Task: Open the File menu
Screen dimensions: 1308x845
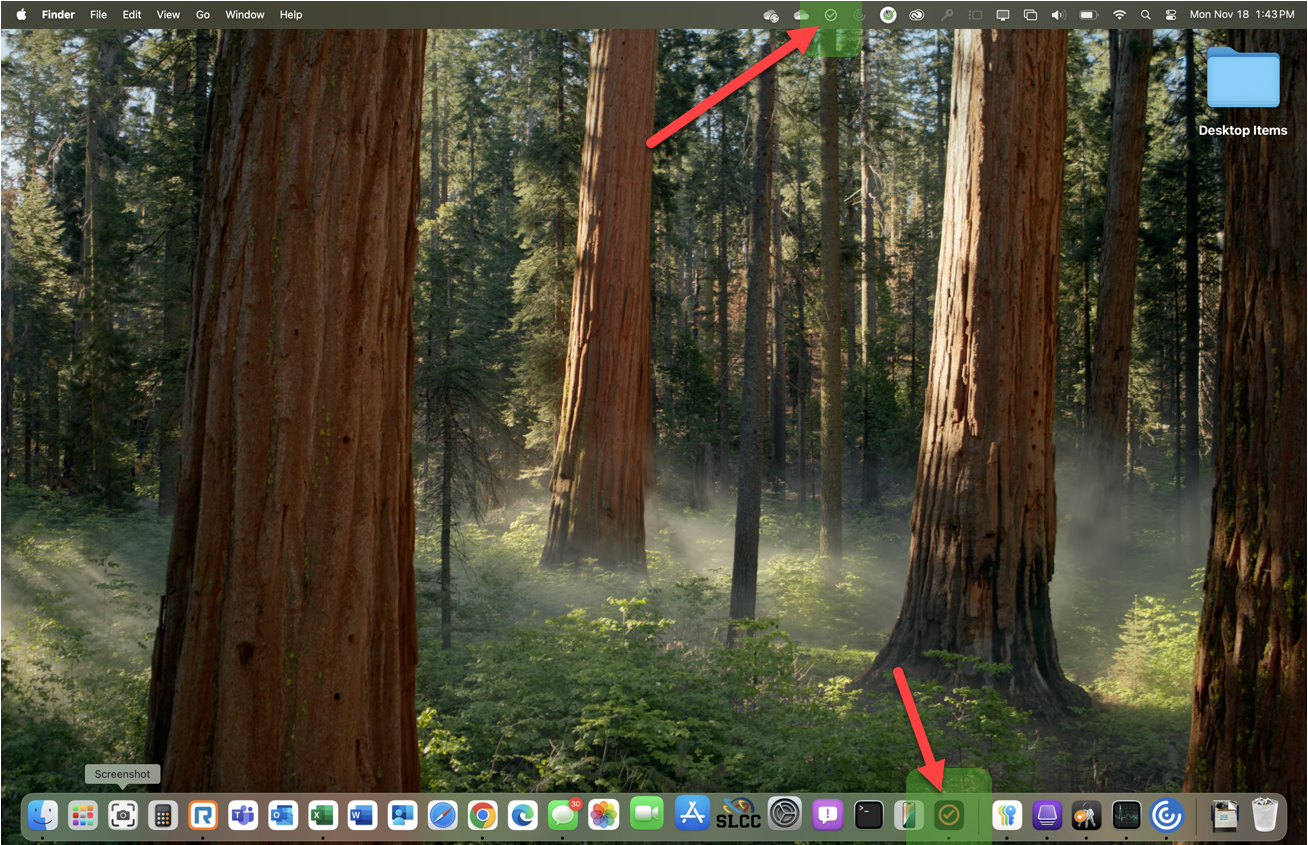Action: 98,15
